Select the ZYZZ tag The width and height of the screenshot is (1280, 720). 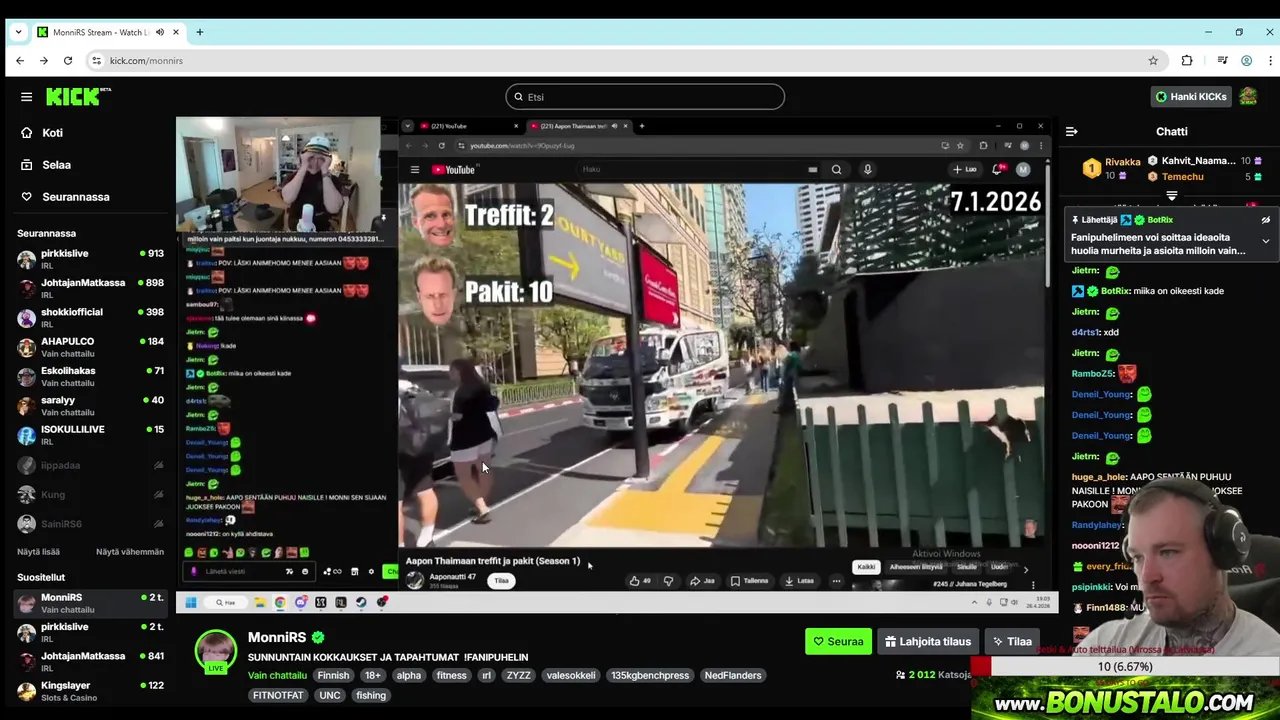[x=518, y=676]
